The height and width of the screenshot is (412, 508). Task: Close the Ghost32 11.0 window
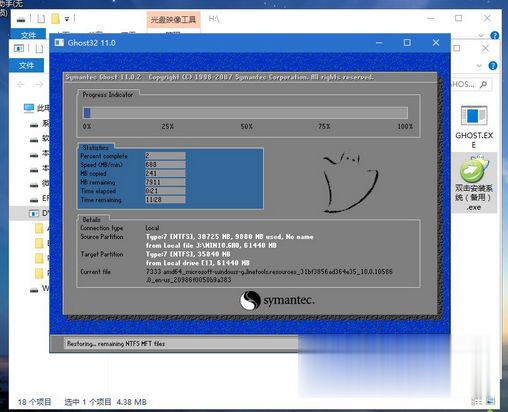pyautogui.click(x=436, y=43)
